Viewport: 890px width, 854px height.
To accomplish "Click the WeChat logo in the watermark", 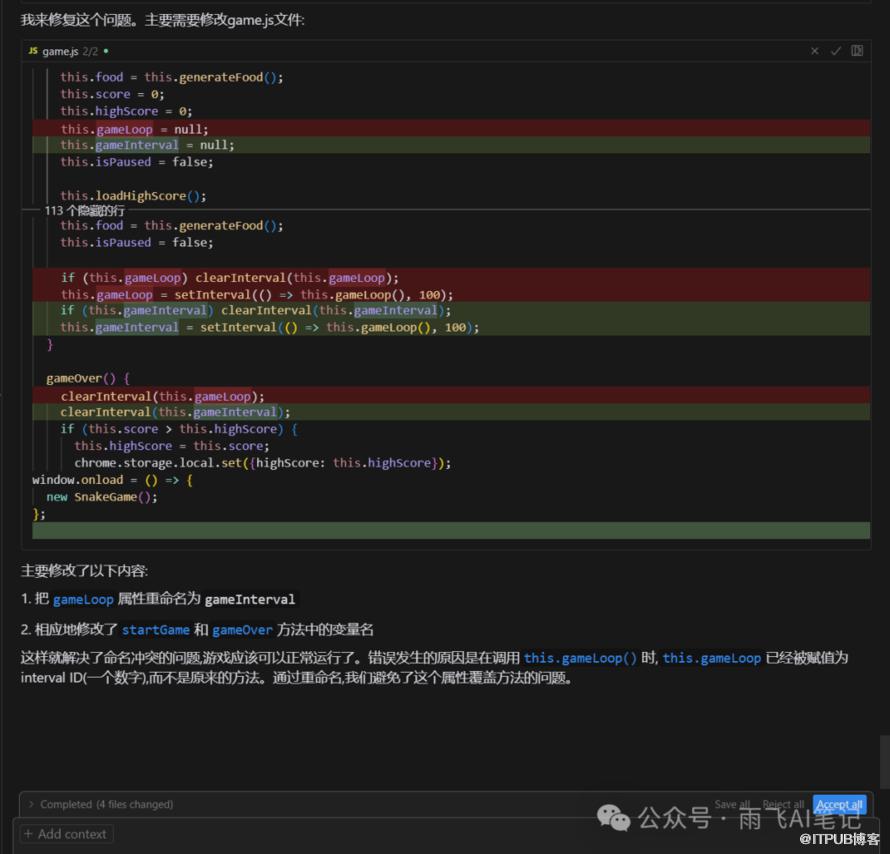I will (x=614, y=818).
